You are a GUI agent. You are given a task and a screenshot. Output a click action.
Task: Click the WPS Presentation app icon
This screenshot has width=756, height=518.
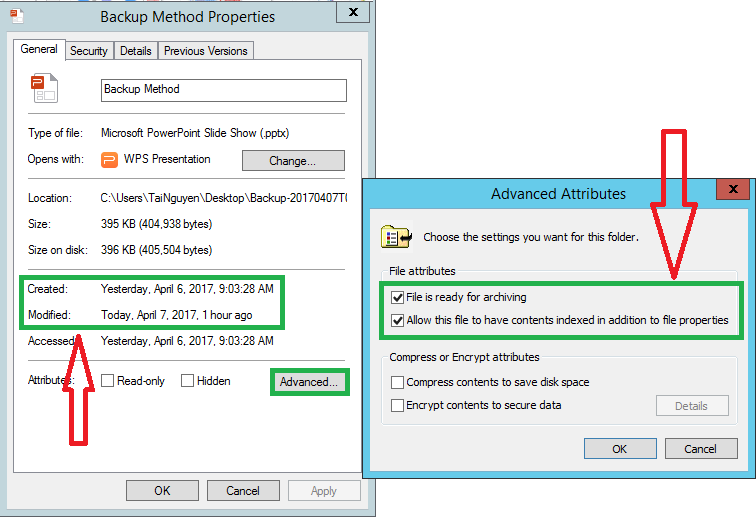point(110,159)
